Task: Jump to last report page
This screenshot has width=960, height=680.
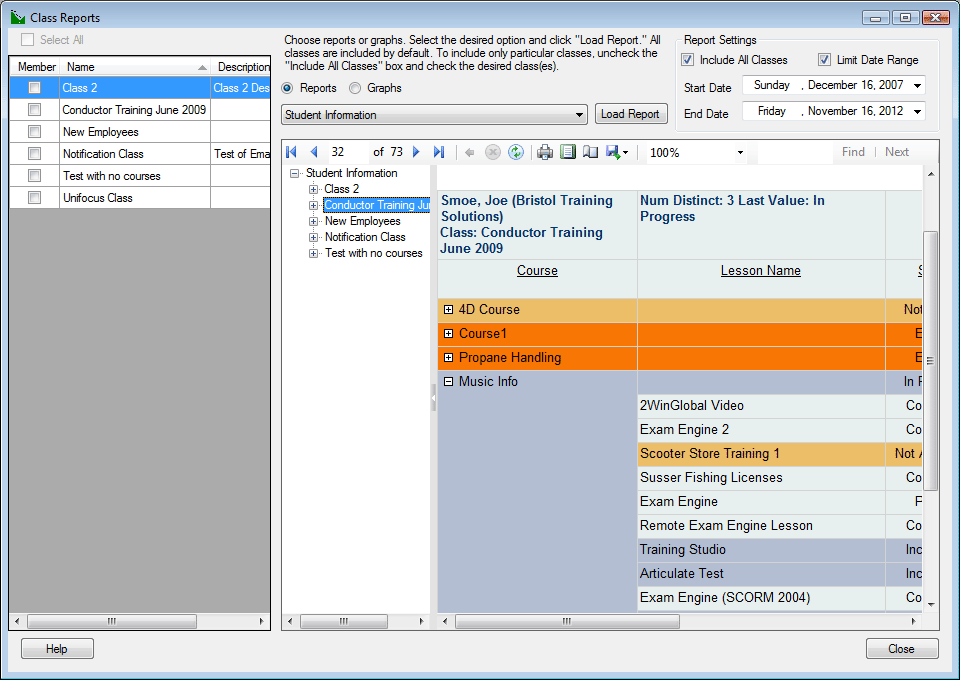Action: 439,152
